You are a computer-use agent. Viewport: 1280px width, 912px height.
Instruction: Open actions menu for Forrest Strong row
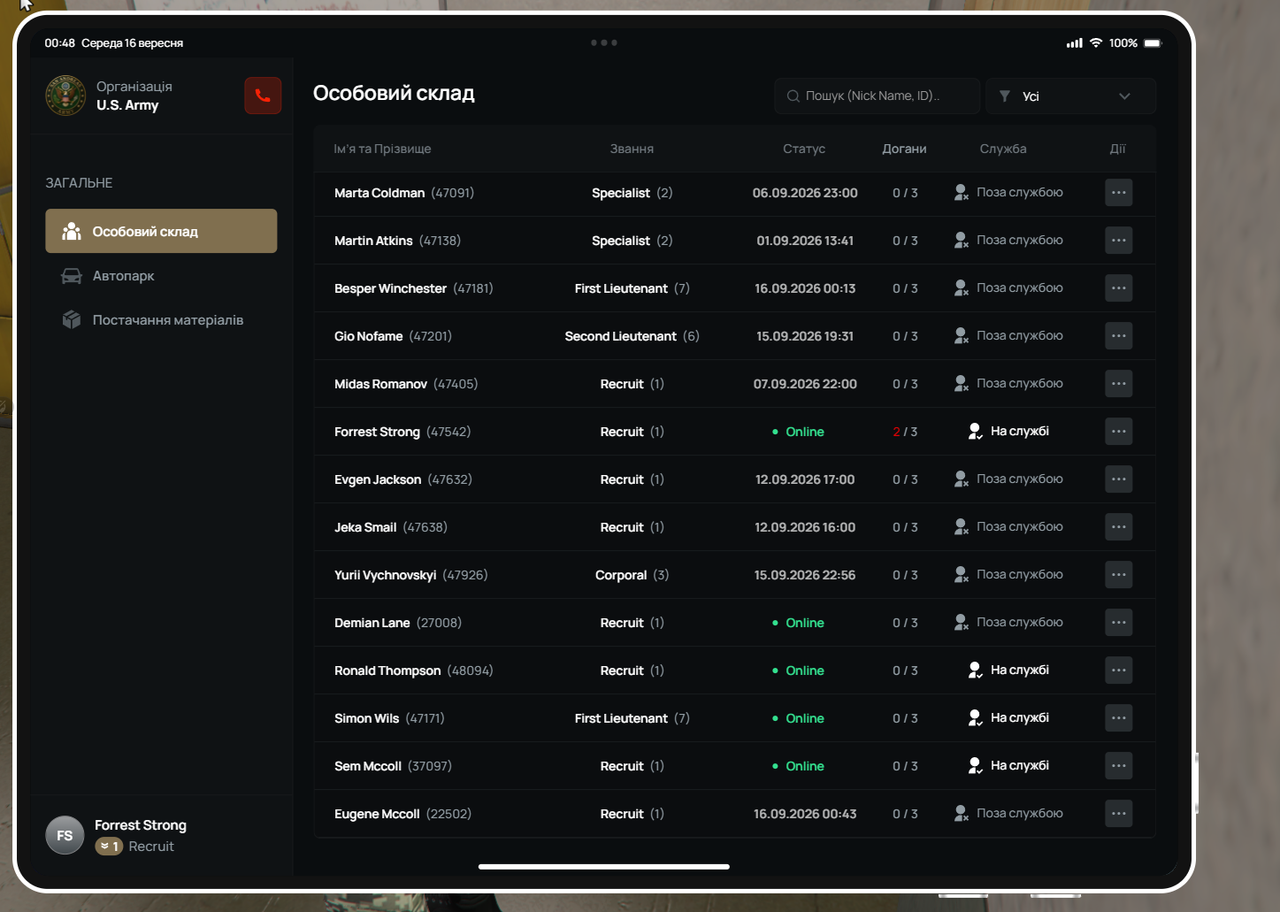1119,431
